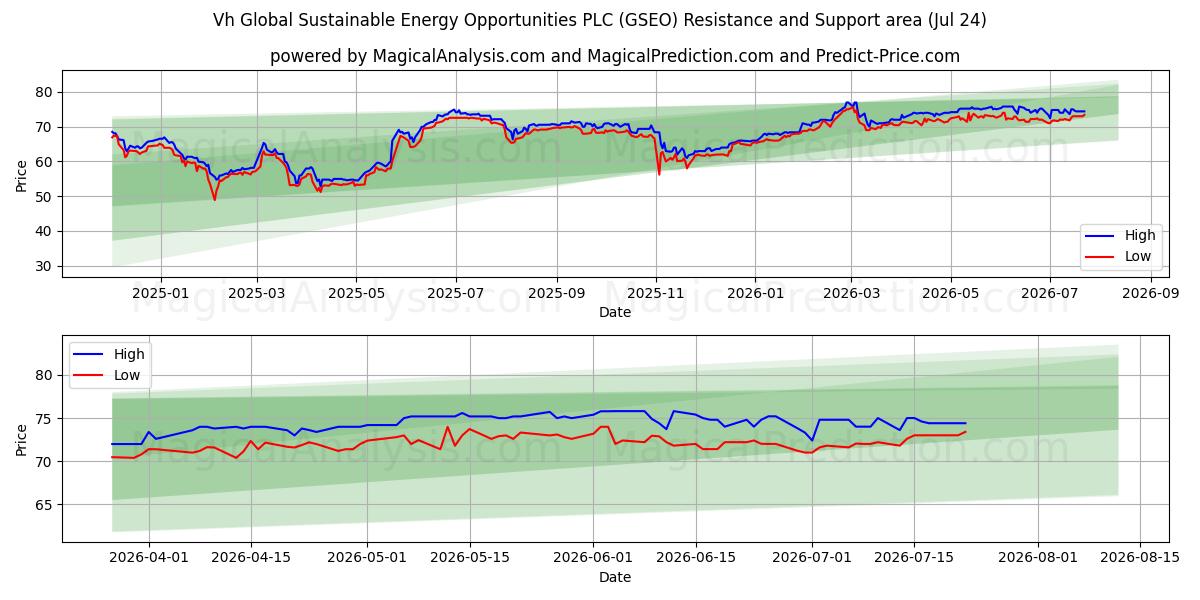Click the '2026-07-01' tick label on the lower chart
Viewport: 1200px width, 600px height.
pyautogui.click(x=812, y=557)
